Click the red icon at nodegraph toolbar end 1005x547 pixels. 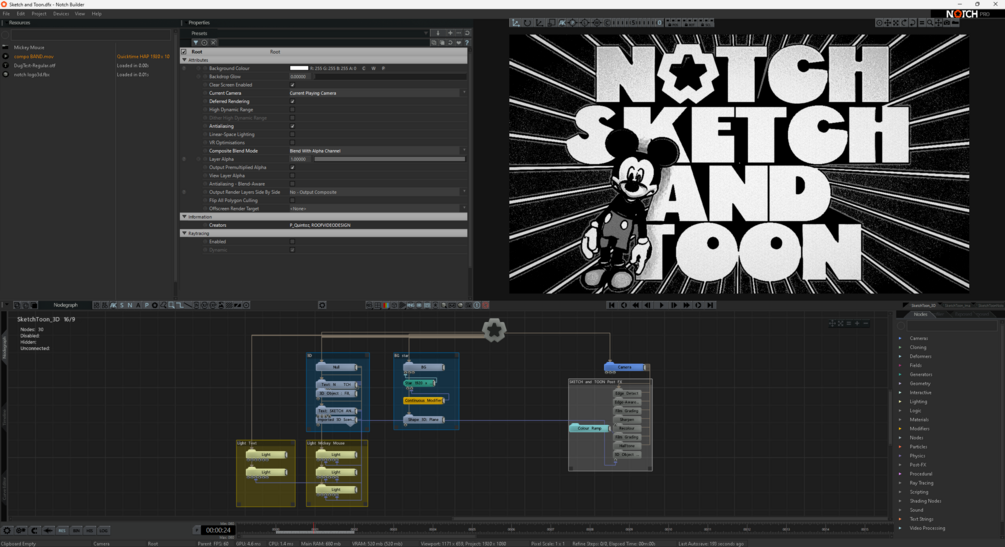[485, 305]
